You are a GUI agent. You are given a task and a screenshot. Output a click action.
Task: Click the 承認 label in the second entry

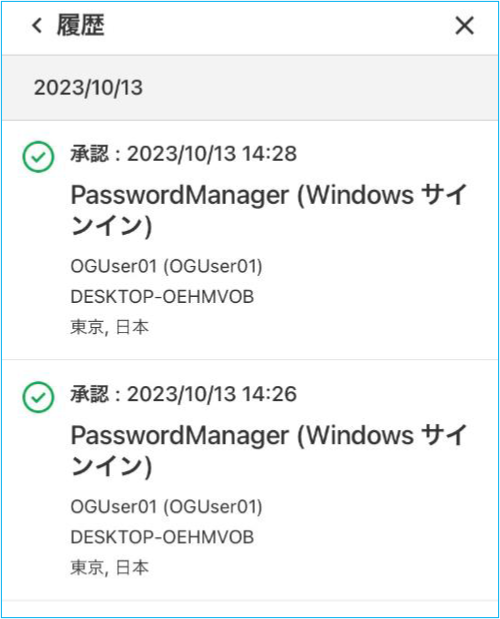click(x=89, y=394)
